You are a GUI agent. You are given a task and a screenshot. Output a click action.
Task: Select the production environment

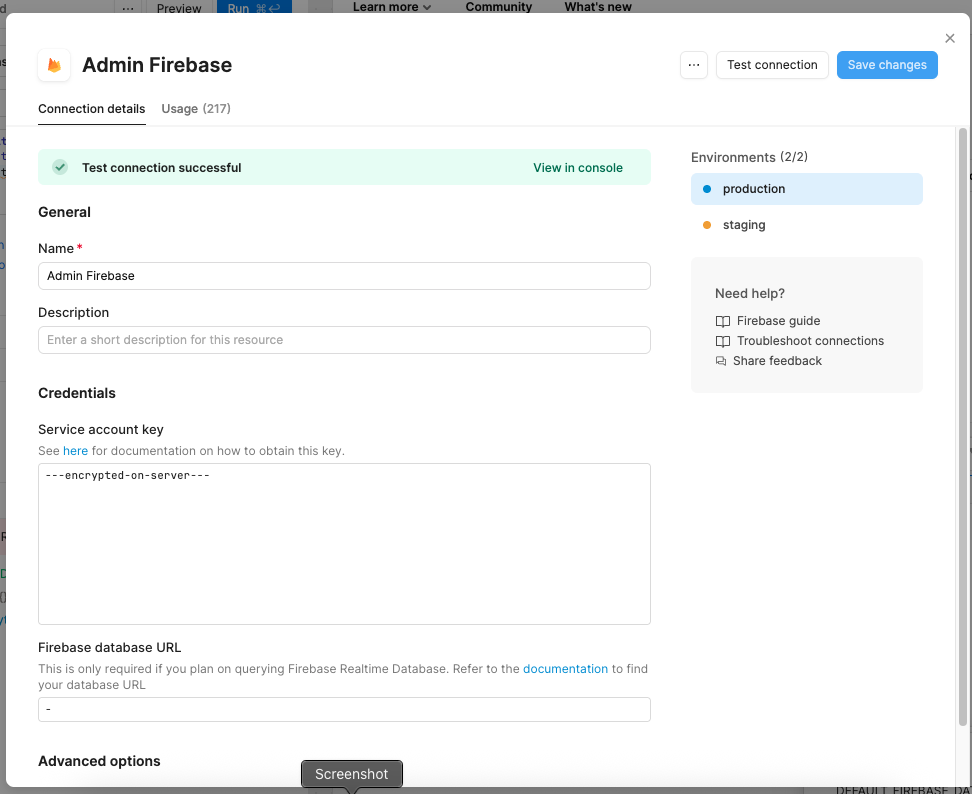coord(806,189)
